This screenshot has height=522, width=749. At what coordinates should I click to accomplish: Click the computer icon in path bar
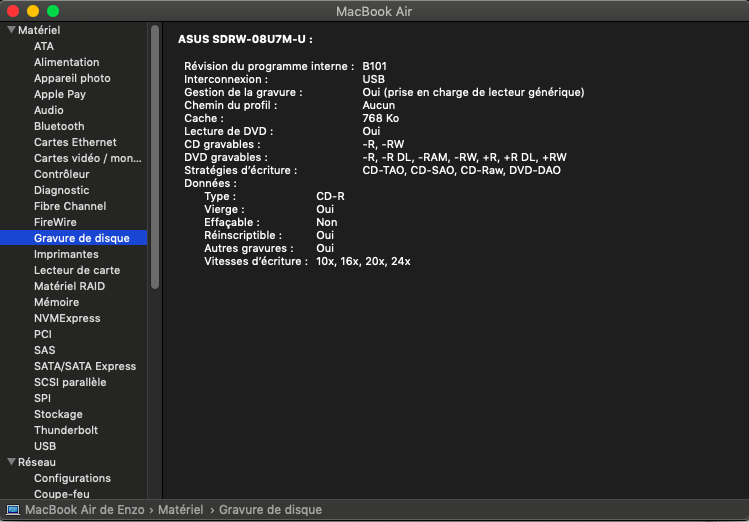click(13, 510)
